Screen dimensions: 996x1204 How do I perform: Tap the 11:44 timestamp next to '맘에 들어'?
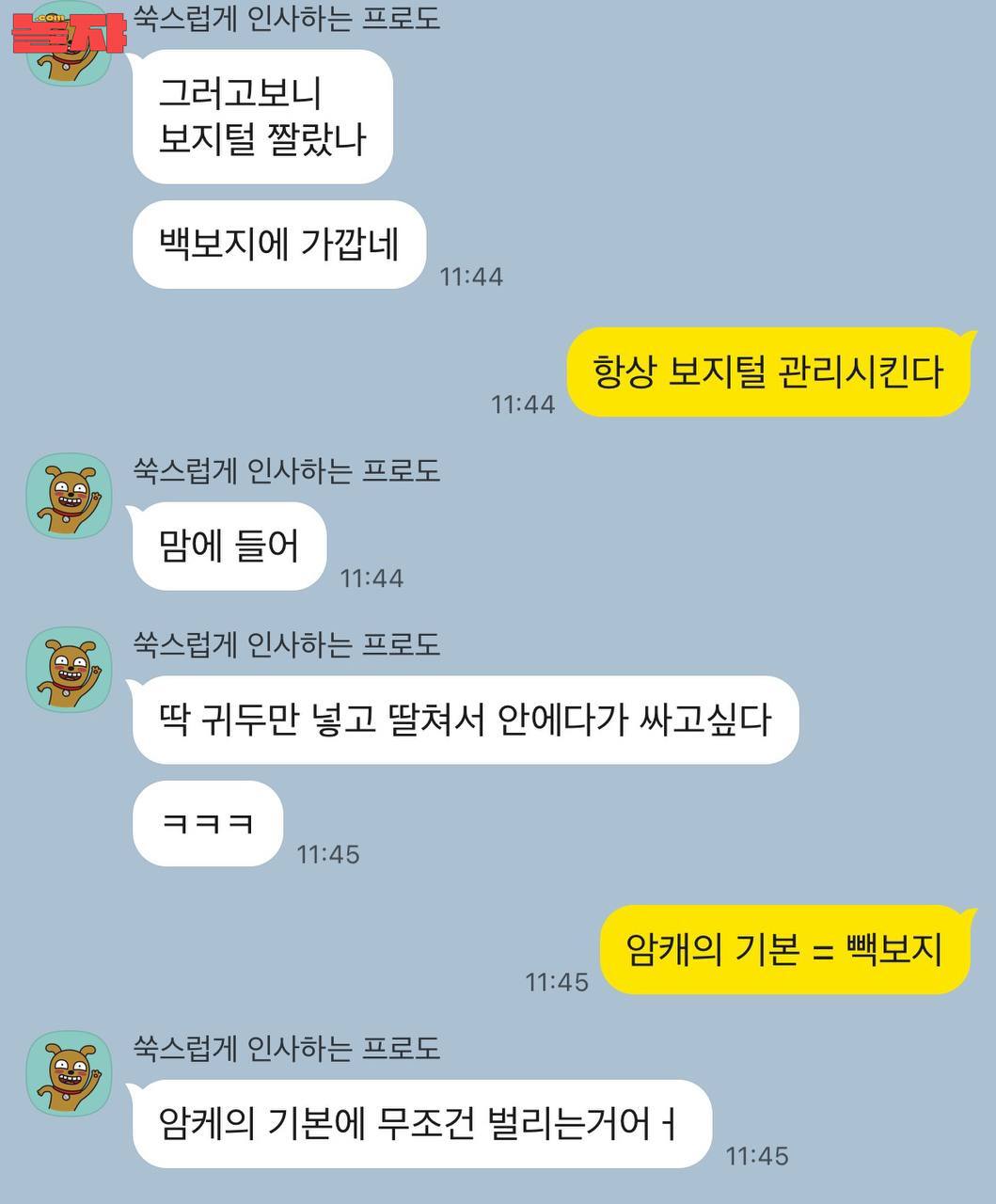coord(372,578)
